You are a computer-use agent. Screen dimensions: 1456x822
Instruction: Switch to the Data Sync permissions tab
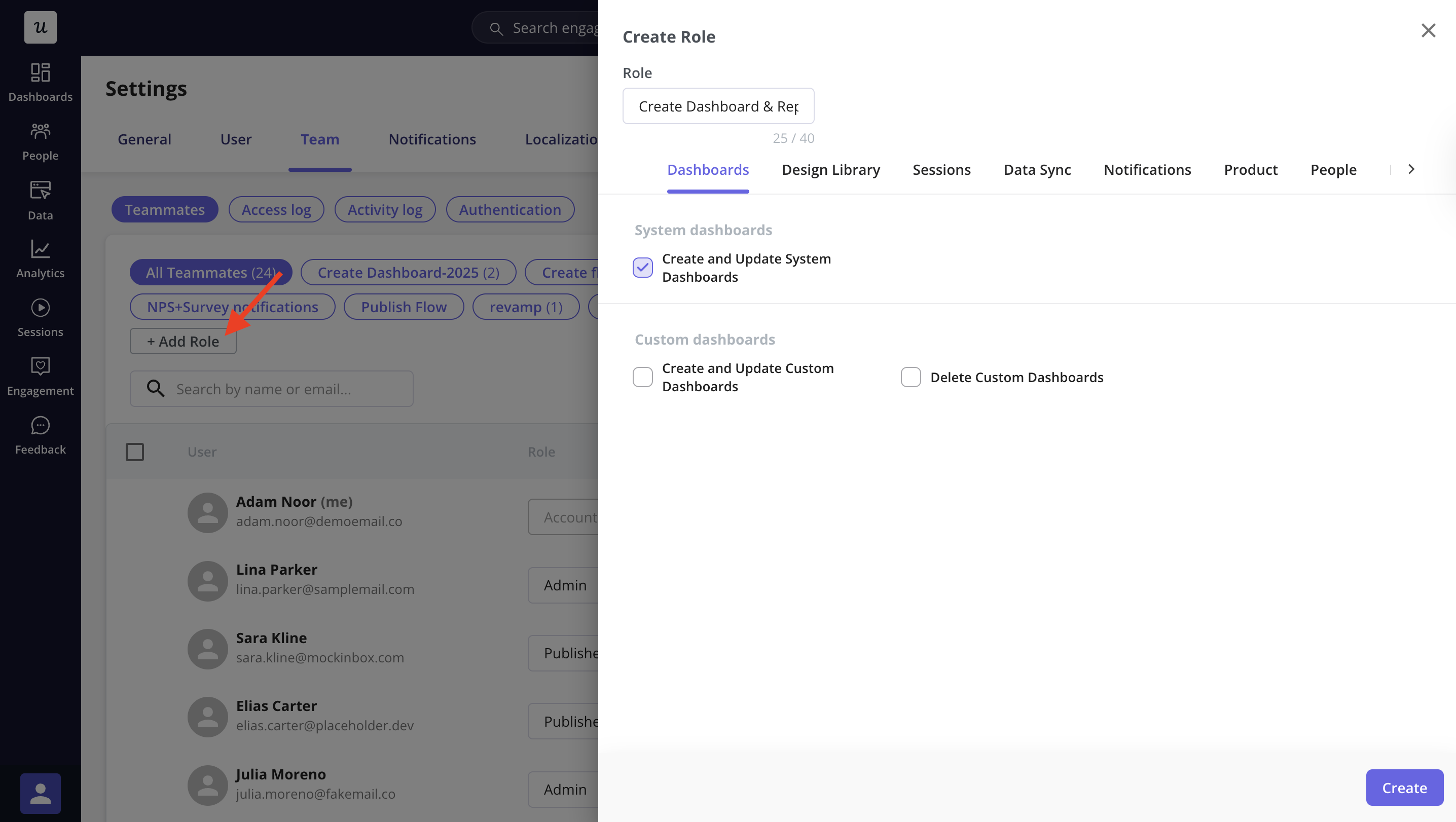click(x=1037, y=169)
